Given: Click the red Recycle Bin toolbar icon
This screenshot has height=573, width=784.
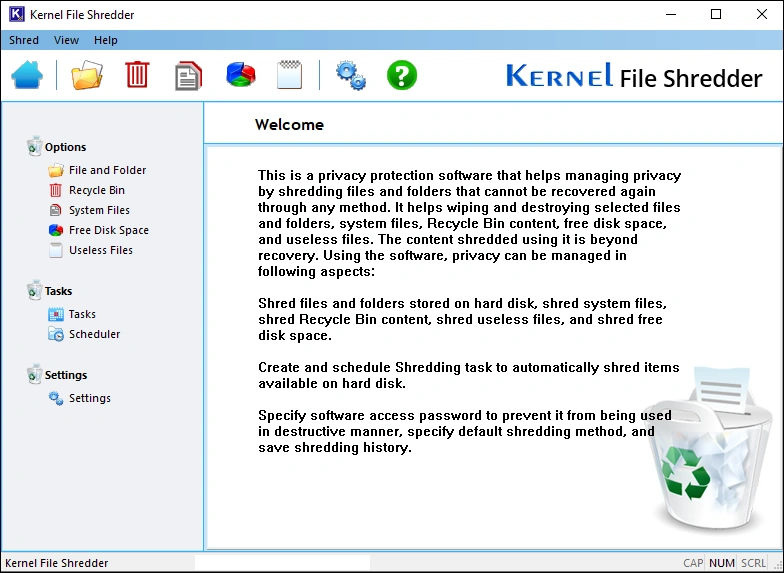Looking at the screenshot, I should point(137,75).
